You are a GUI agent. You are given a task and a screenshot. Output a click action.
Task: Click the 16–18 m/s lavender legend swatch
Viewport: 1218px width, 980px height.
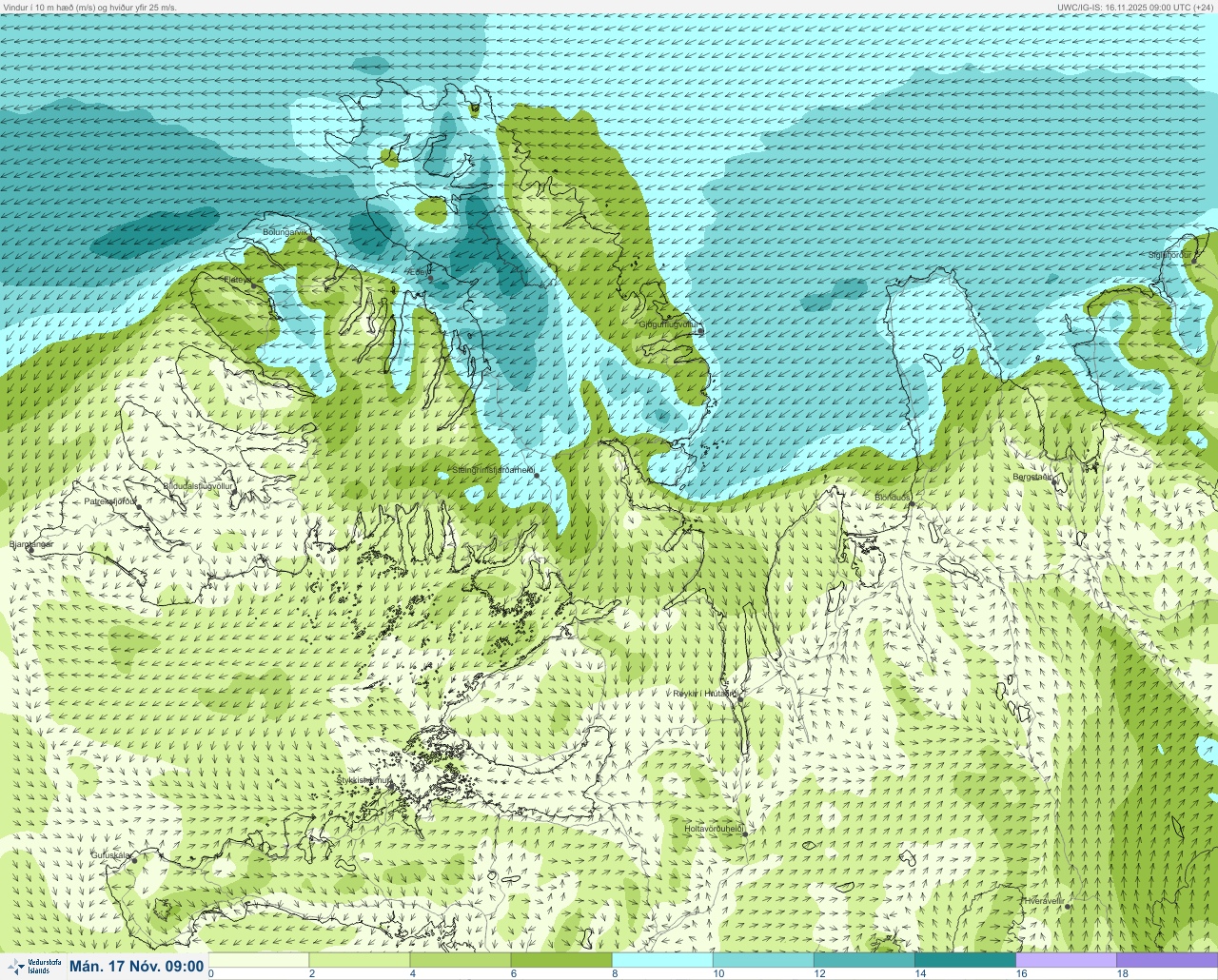(x=1066, y=960)
